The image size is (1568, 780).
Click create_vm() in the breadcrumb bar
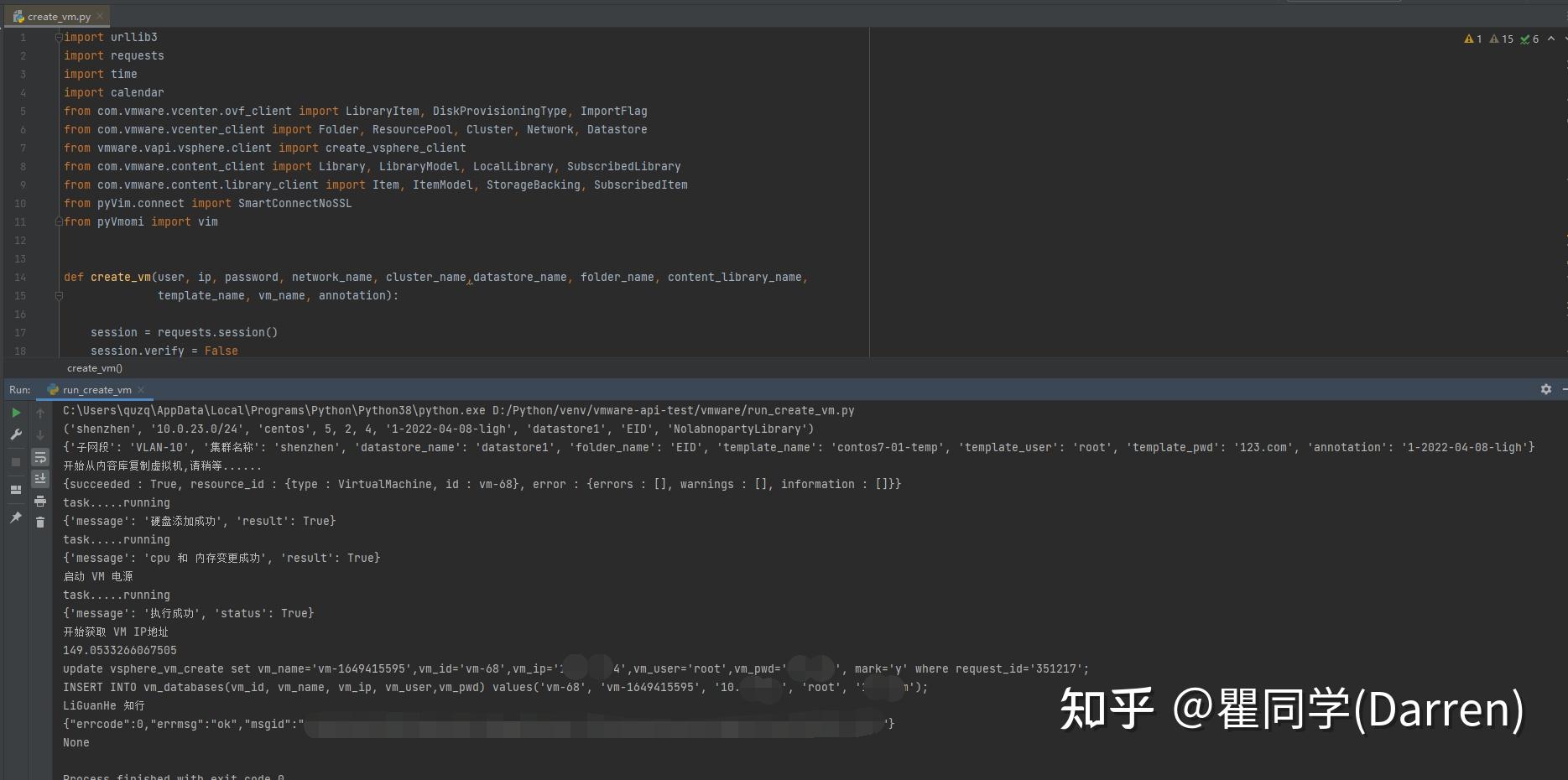(x=94, y=367)
